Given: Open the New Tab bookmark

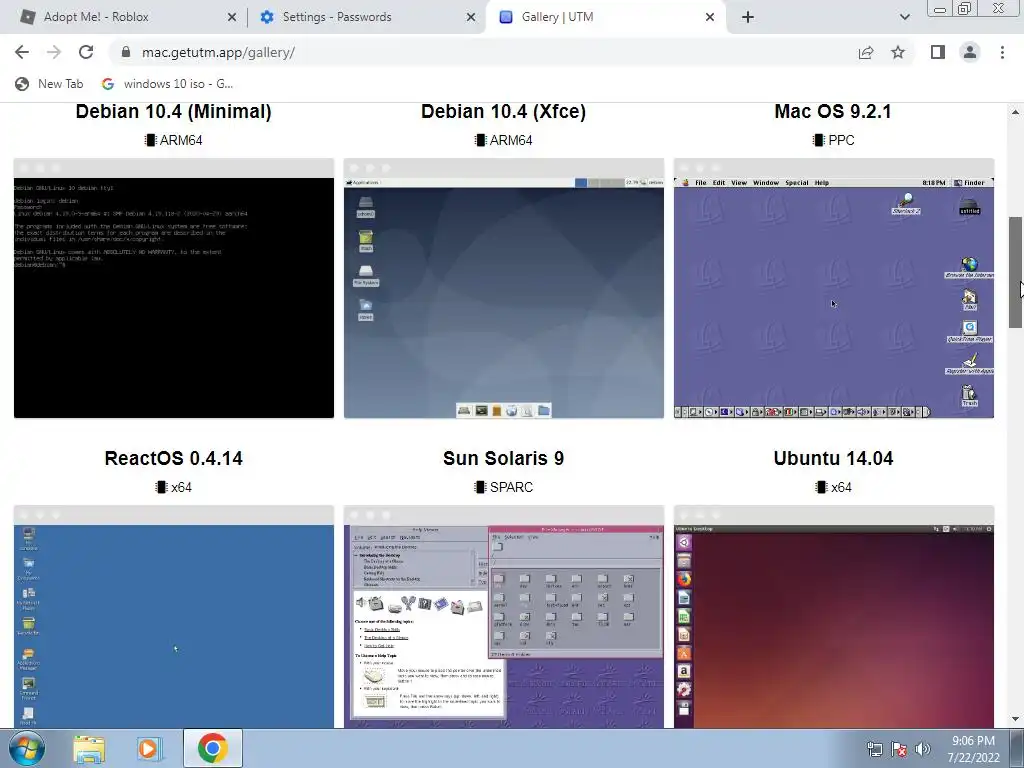Looking at the screenshot, I should 50,84.
